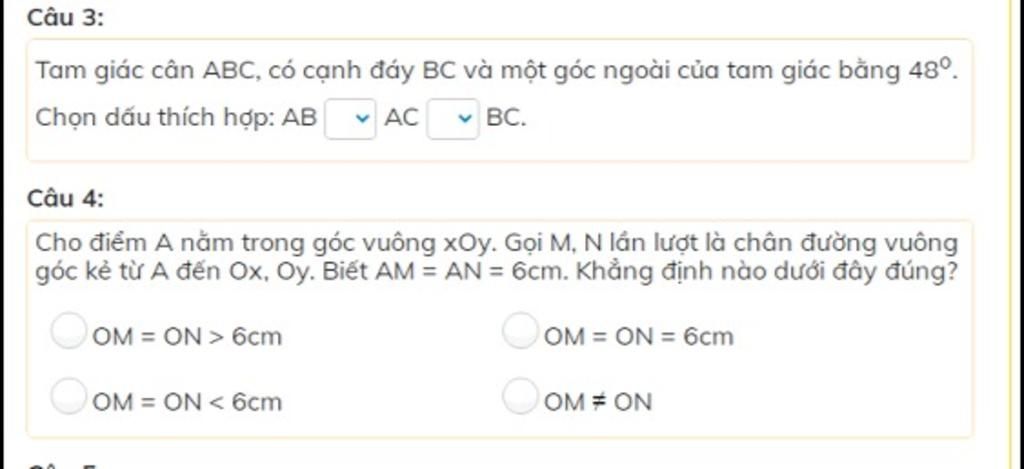Click the label text 'OM = ON > 6cm'

point(187,337)
